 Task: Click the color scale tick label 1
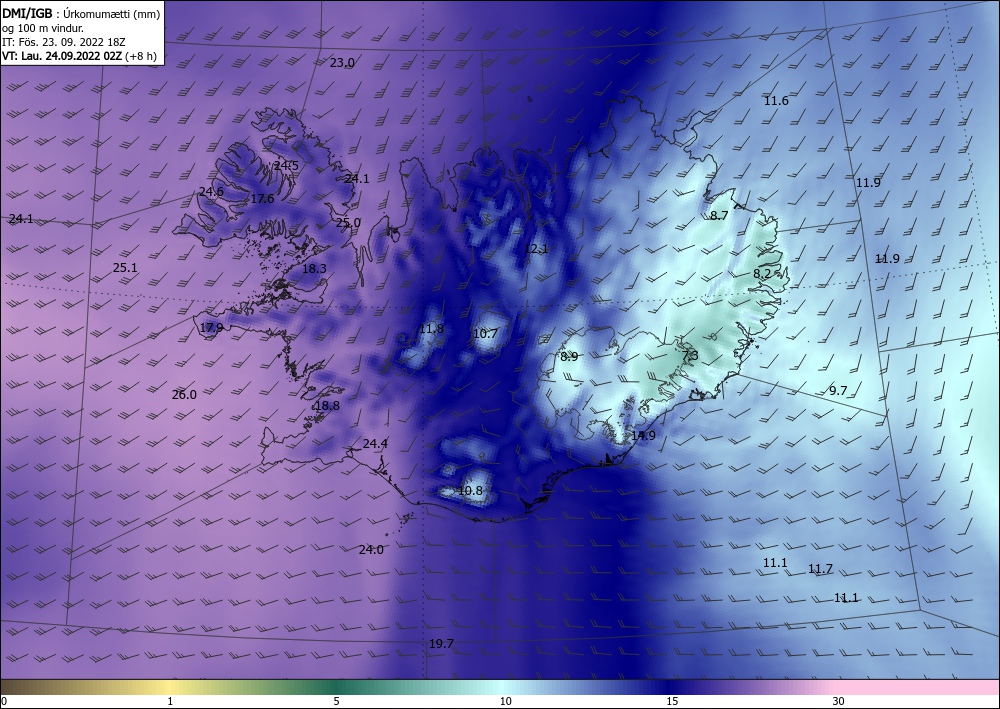point(170,702)
